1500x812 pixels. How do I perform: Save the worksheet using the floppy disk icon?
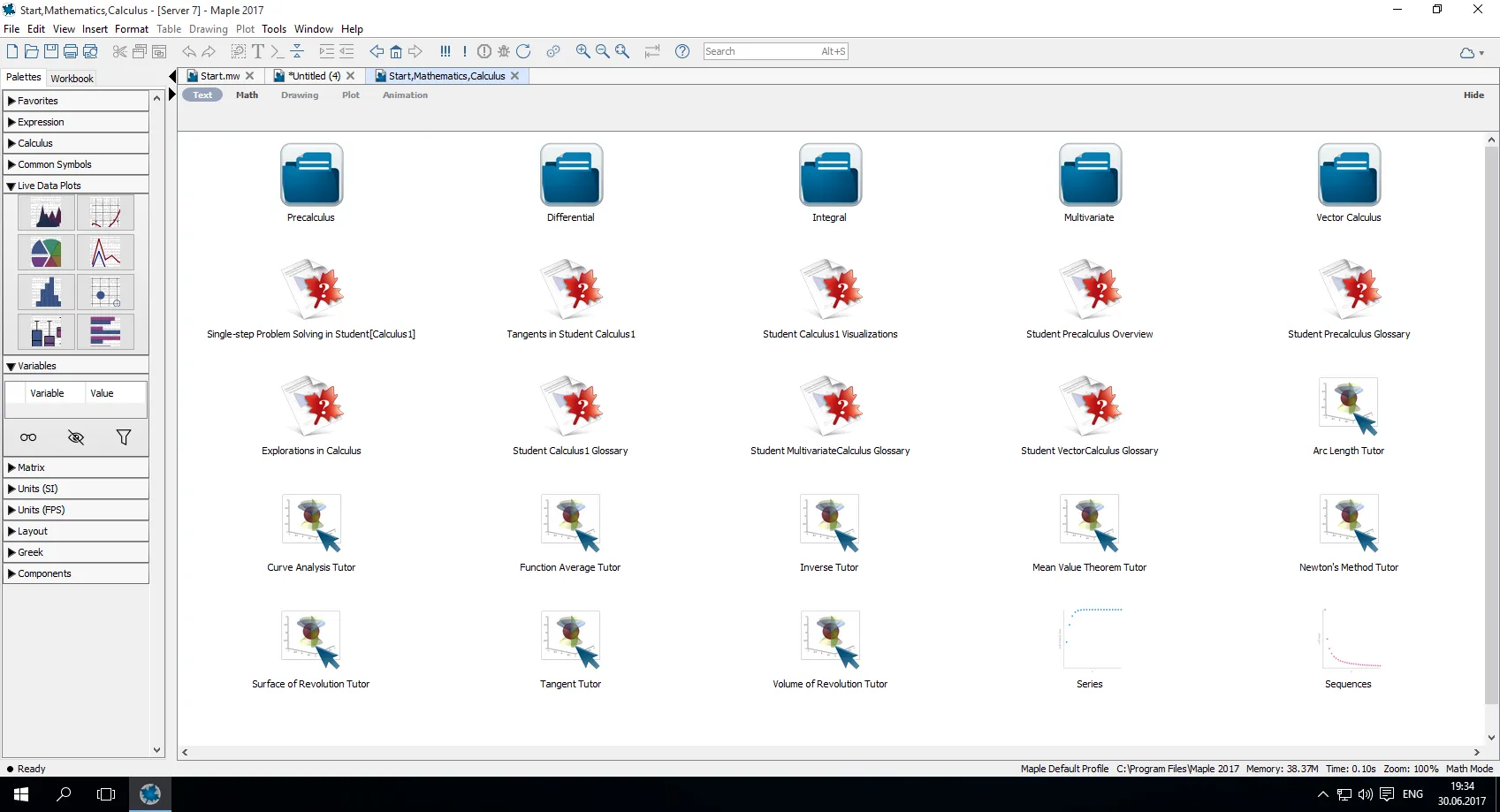point(51,51)
